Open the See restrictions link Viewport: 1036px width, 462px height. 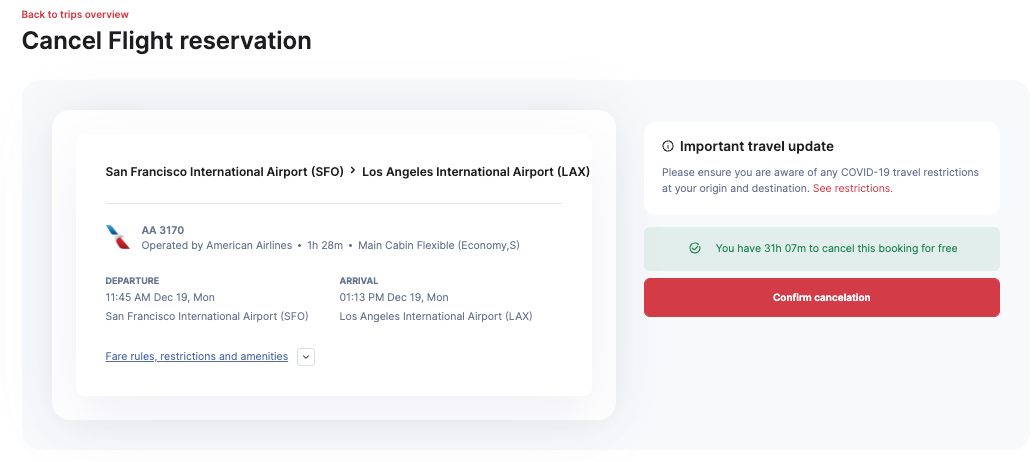coord(851,188)
